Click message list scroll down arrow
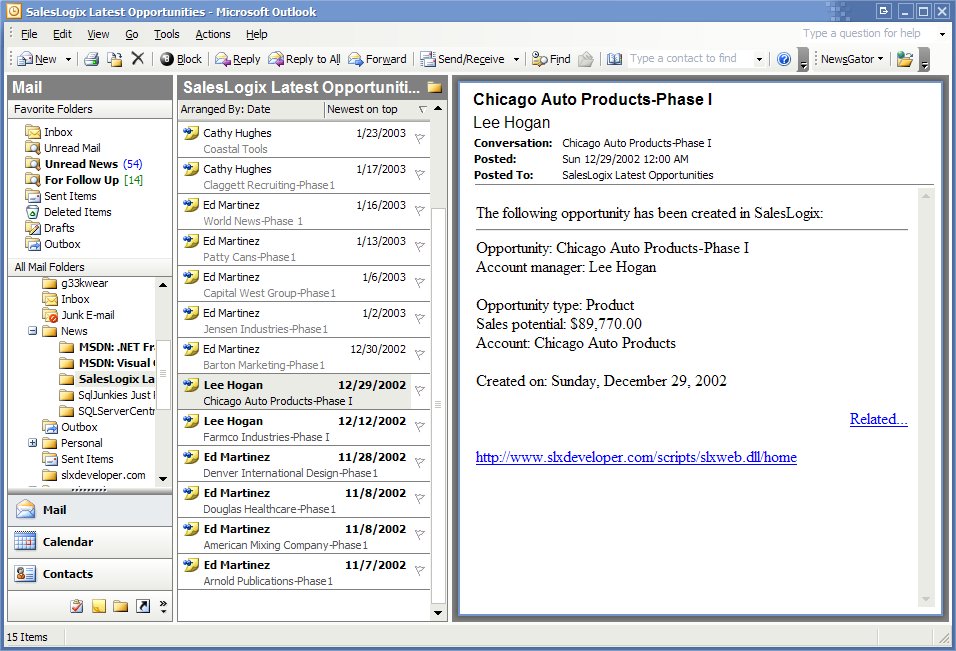 [x=438, y=613]
